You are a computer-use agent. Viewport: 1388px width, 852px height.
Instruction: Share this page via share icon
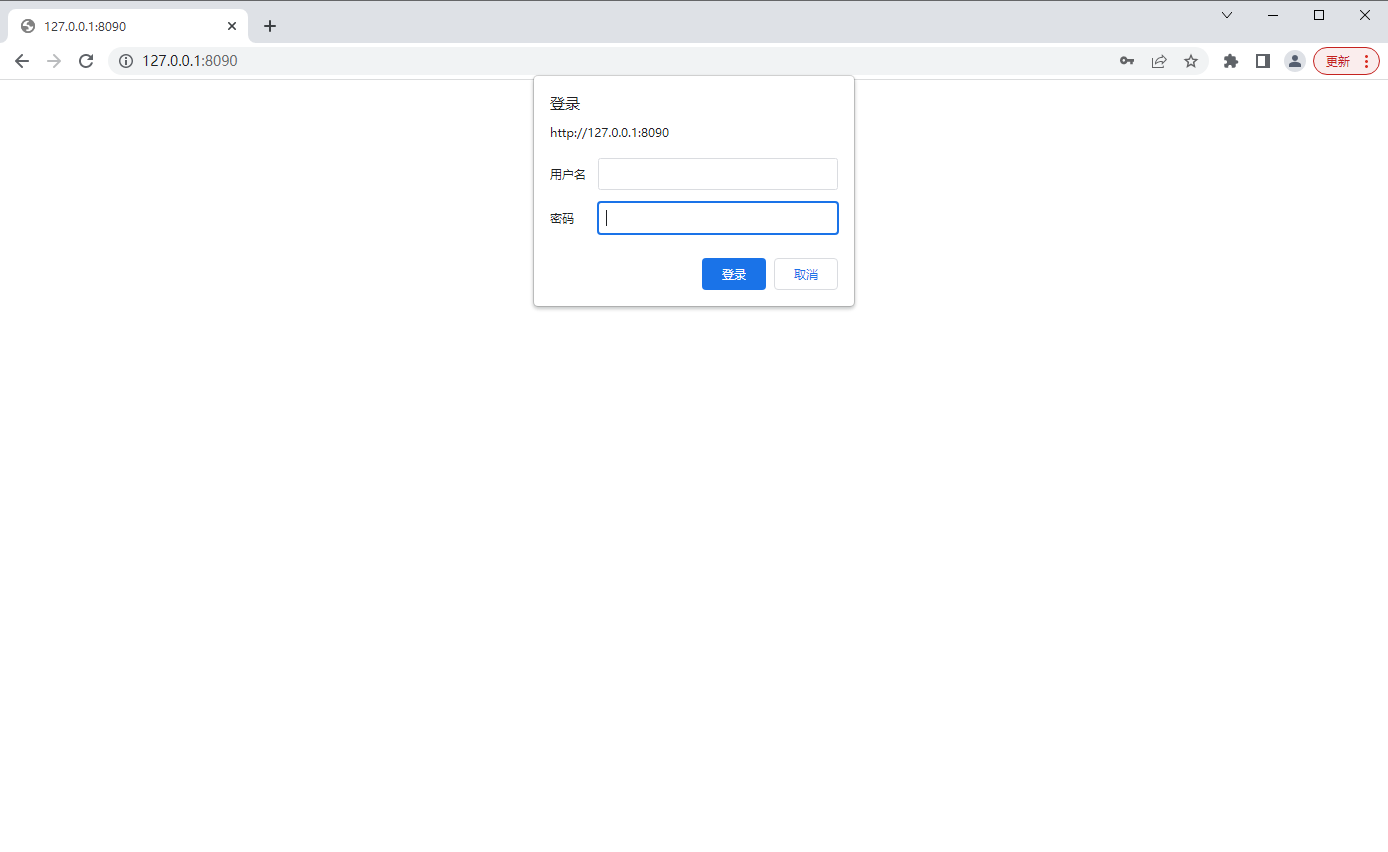coord(1159,61)
